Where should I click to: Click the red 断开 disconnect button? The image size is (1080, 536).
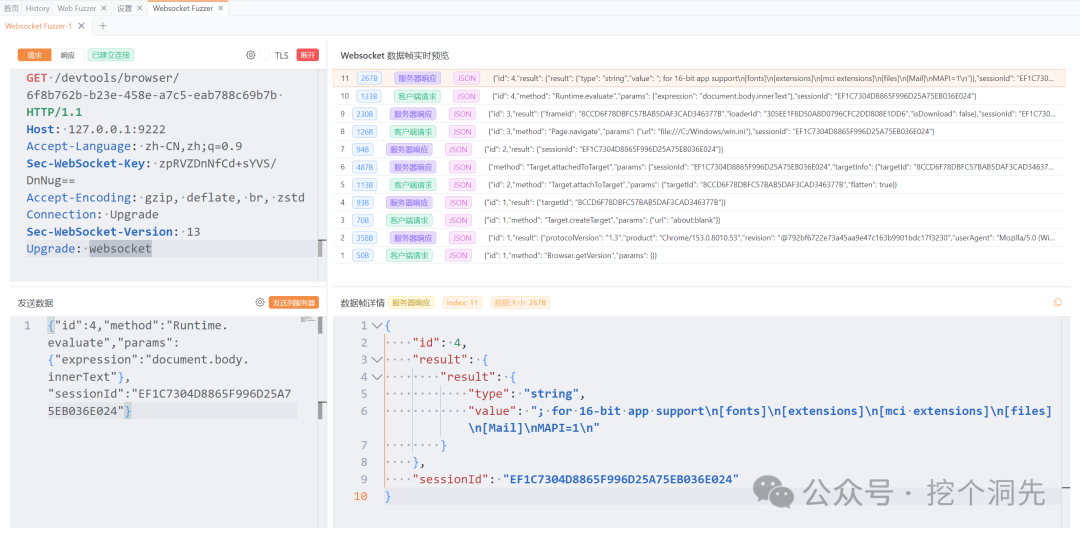[307, 55]
